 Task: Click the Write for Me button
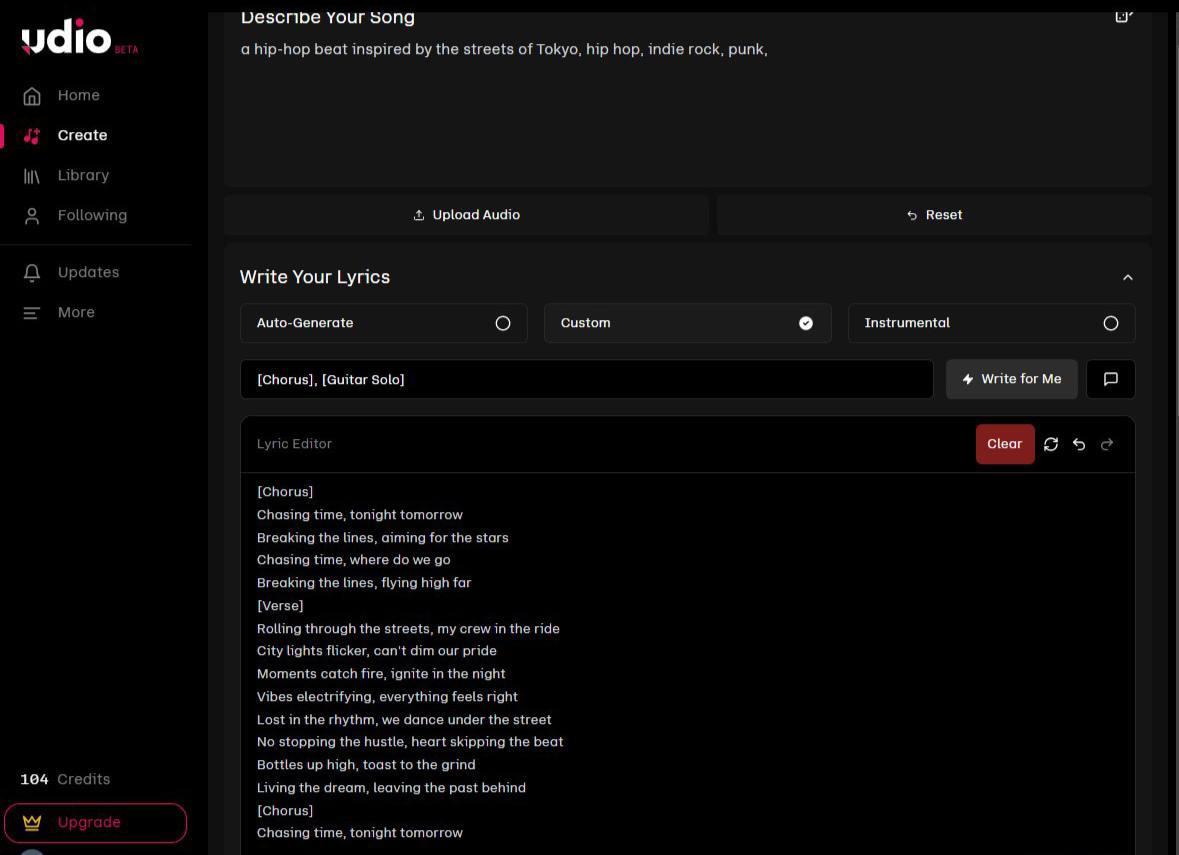(1011, 379)
